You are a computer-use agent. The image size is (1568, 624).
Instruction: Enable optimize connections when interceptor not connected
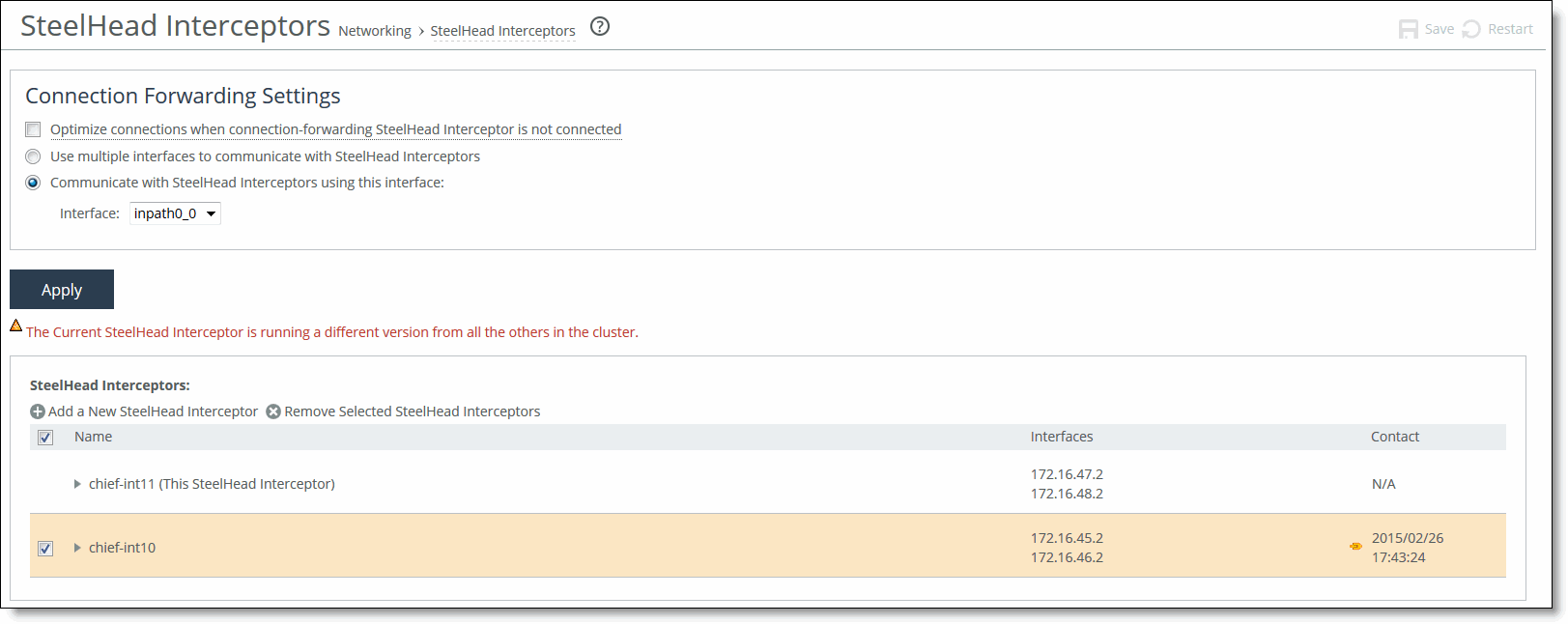click(33, 129)
